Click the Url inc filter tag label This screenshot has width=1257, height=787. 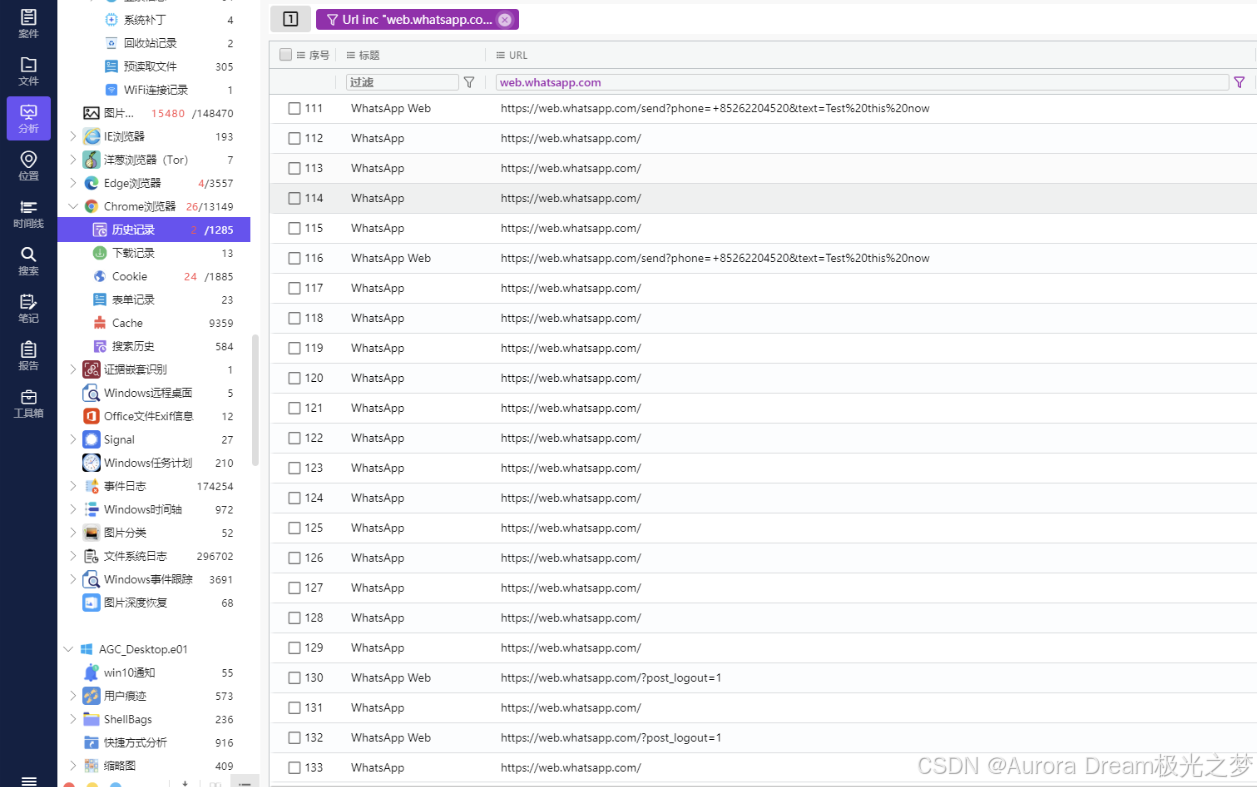pyautogui.click(x=417, y=20)
